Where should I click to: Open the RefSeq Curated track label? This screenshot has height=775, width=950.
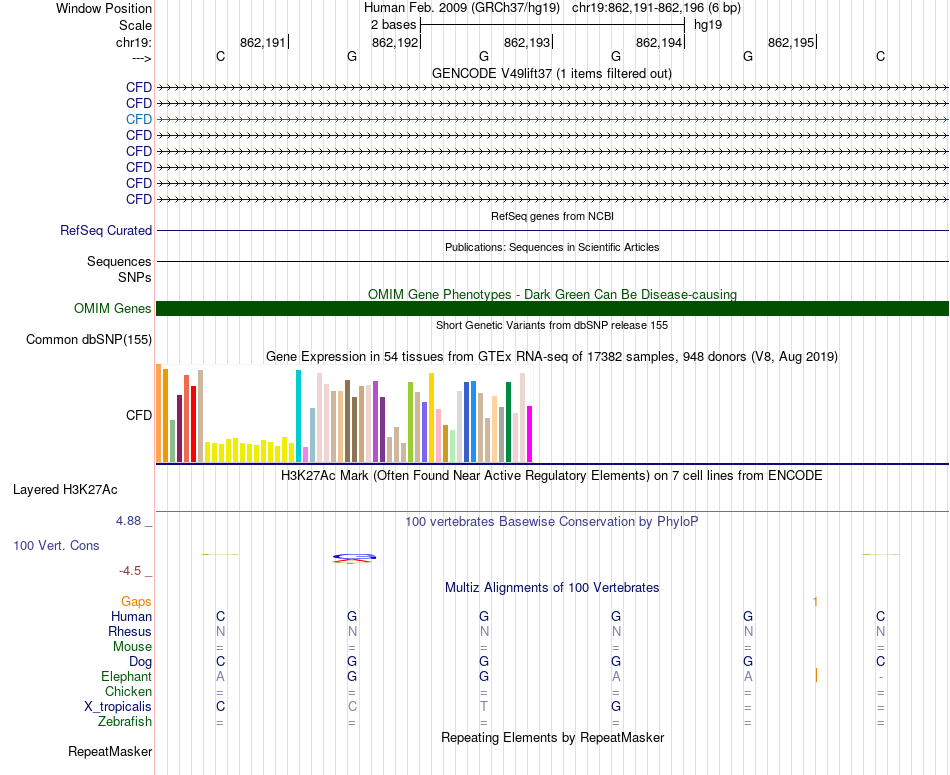106,230
